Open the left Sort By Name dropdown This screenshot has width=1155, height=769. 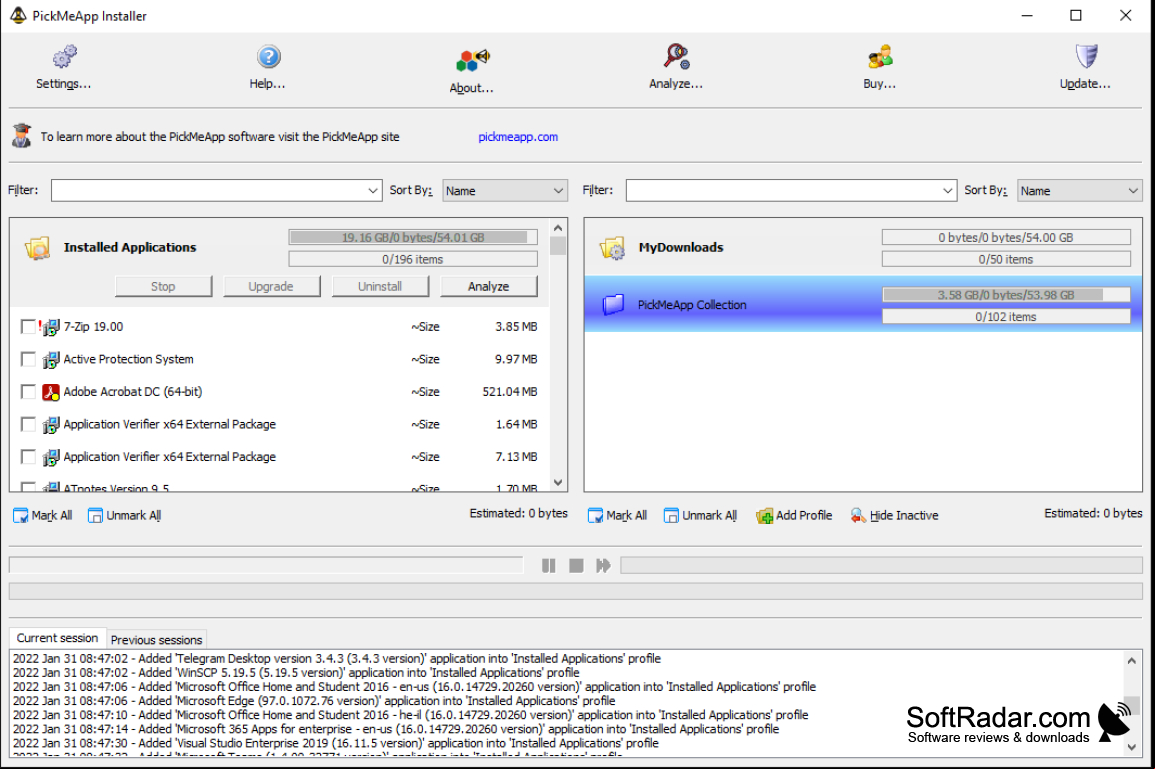[505, 190]
